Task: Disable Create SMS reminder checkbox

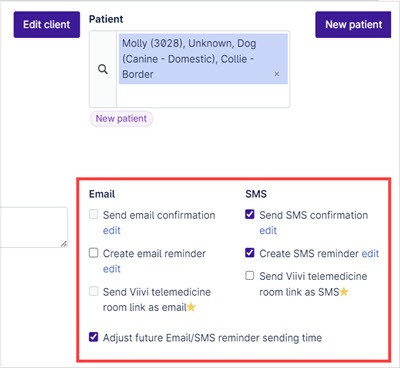Action: [250, 253]
